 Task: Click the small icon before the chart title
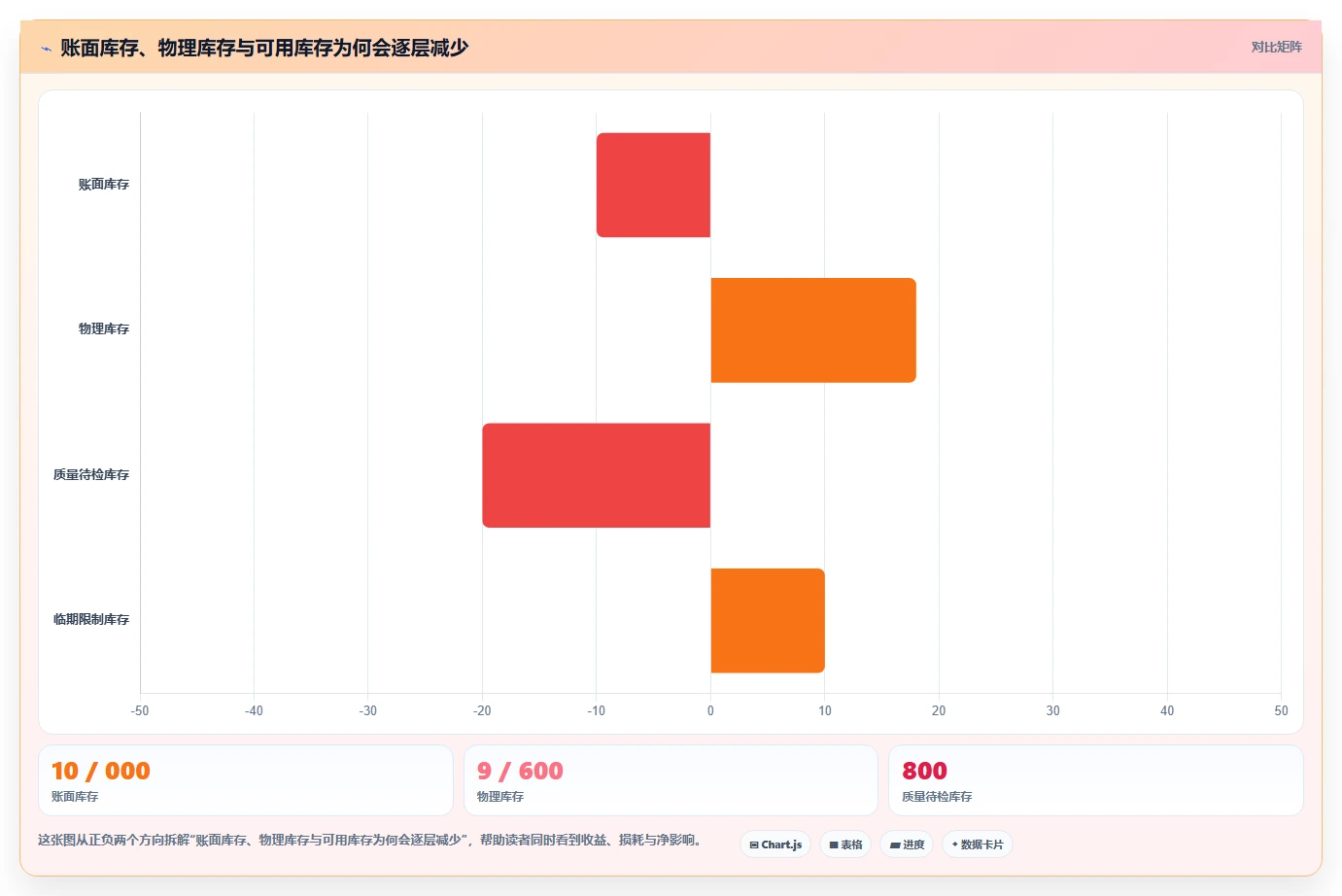[x=46, y=49]
